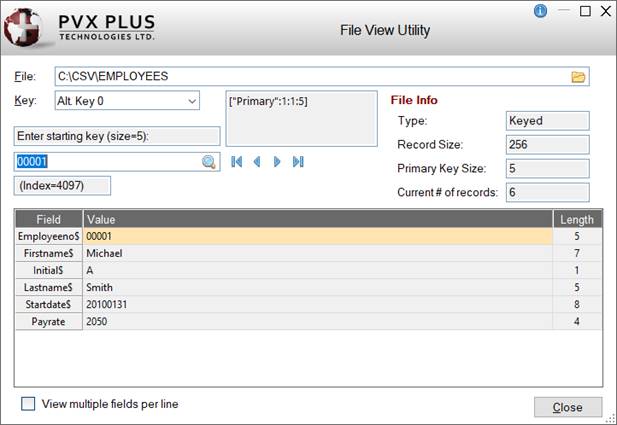The height and width of the screenshot is (425, 617).
Task: Go to the previous record
Action: 257,162
